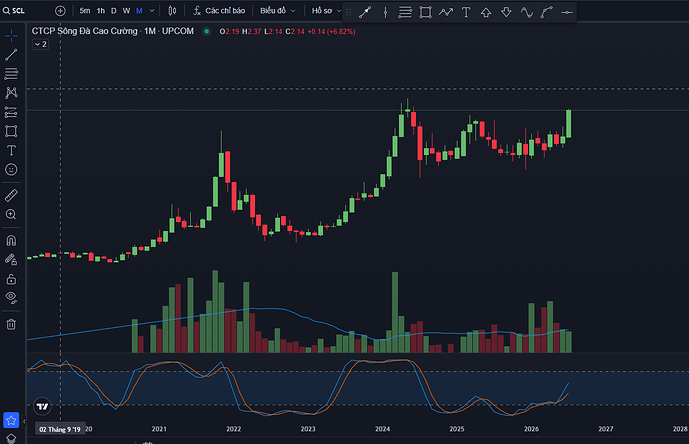Open the candlestick chart type icon

pos(172,11)
